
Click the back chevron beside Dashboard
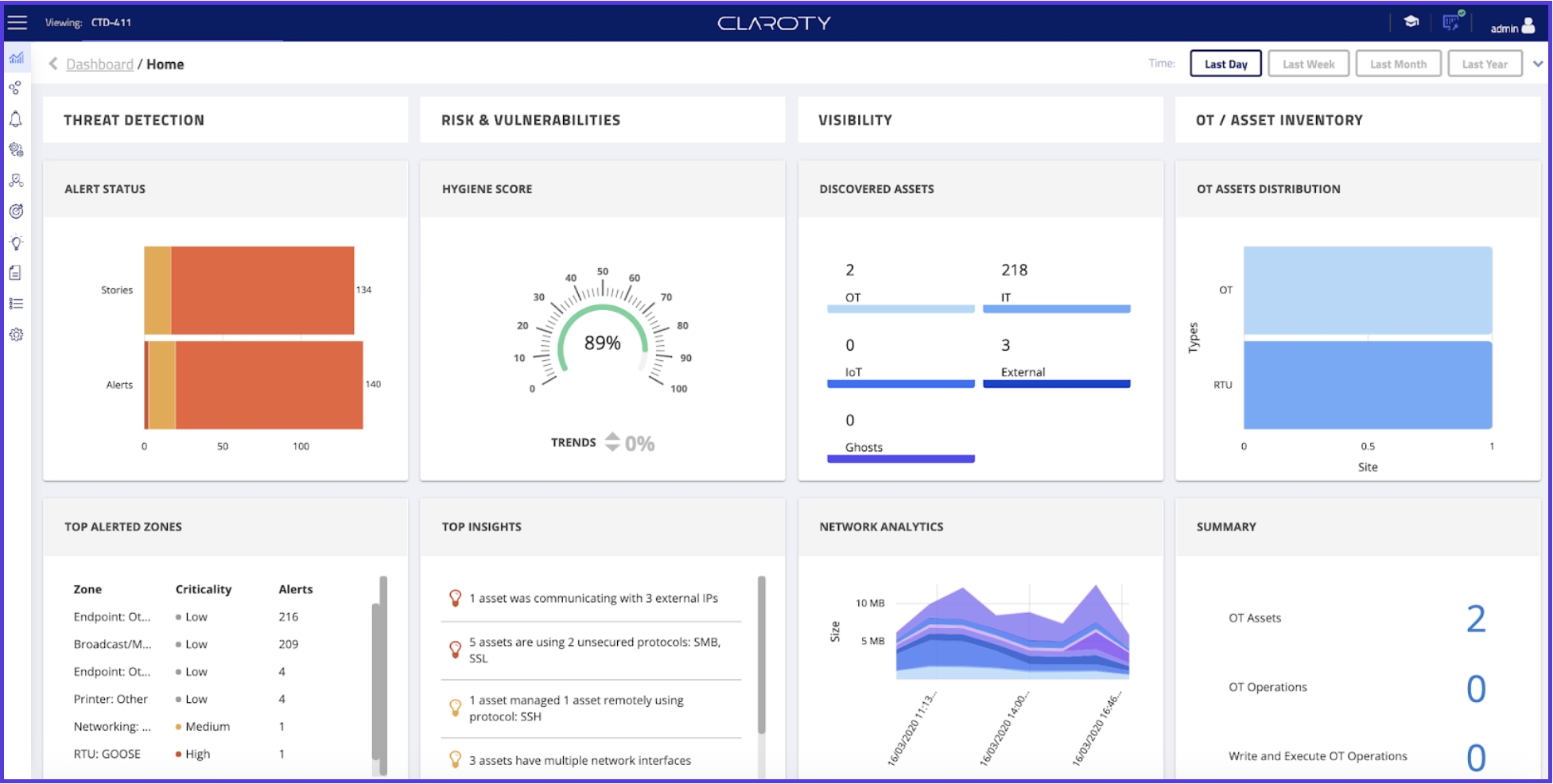[53, 64]
